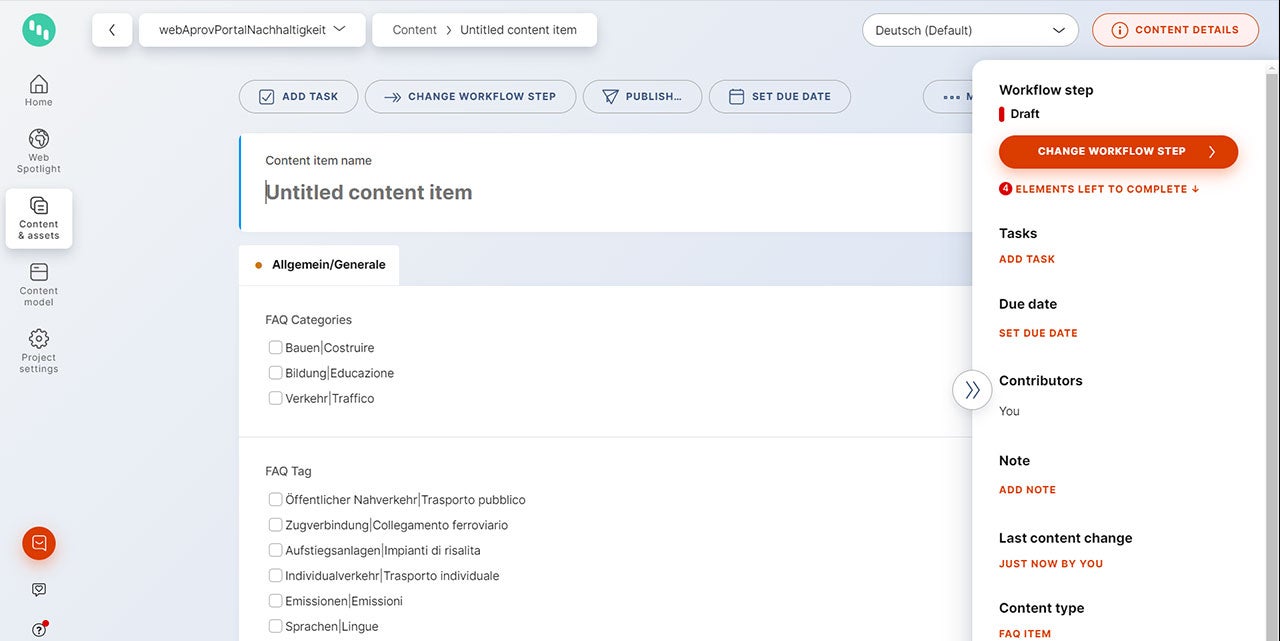1280x641 pixels.
Task: Navigate to Content breadcrumb
Action: (x=414, y=30)
